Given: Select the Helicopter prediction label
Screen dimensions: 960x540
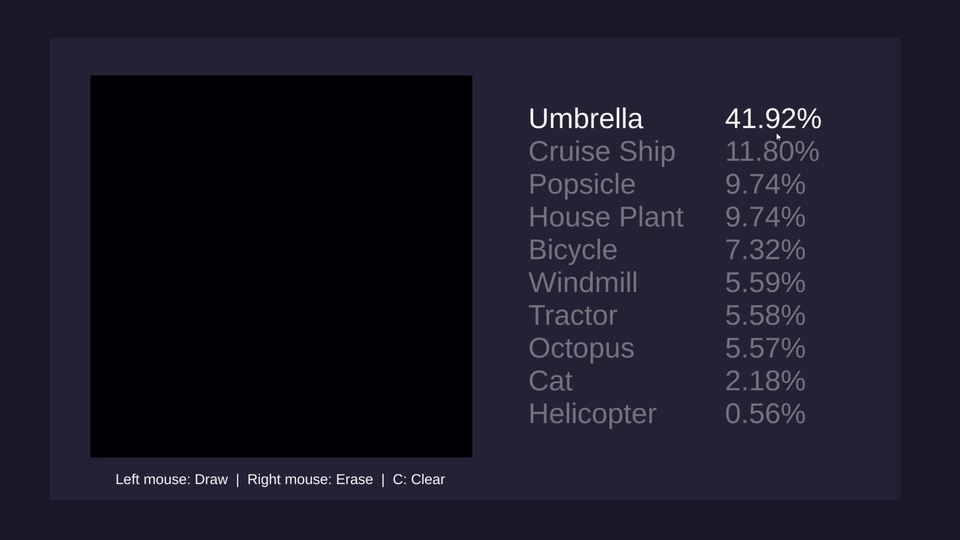Looking at the screenshot, I should pos(592,414).
